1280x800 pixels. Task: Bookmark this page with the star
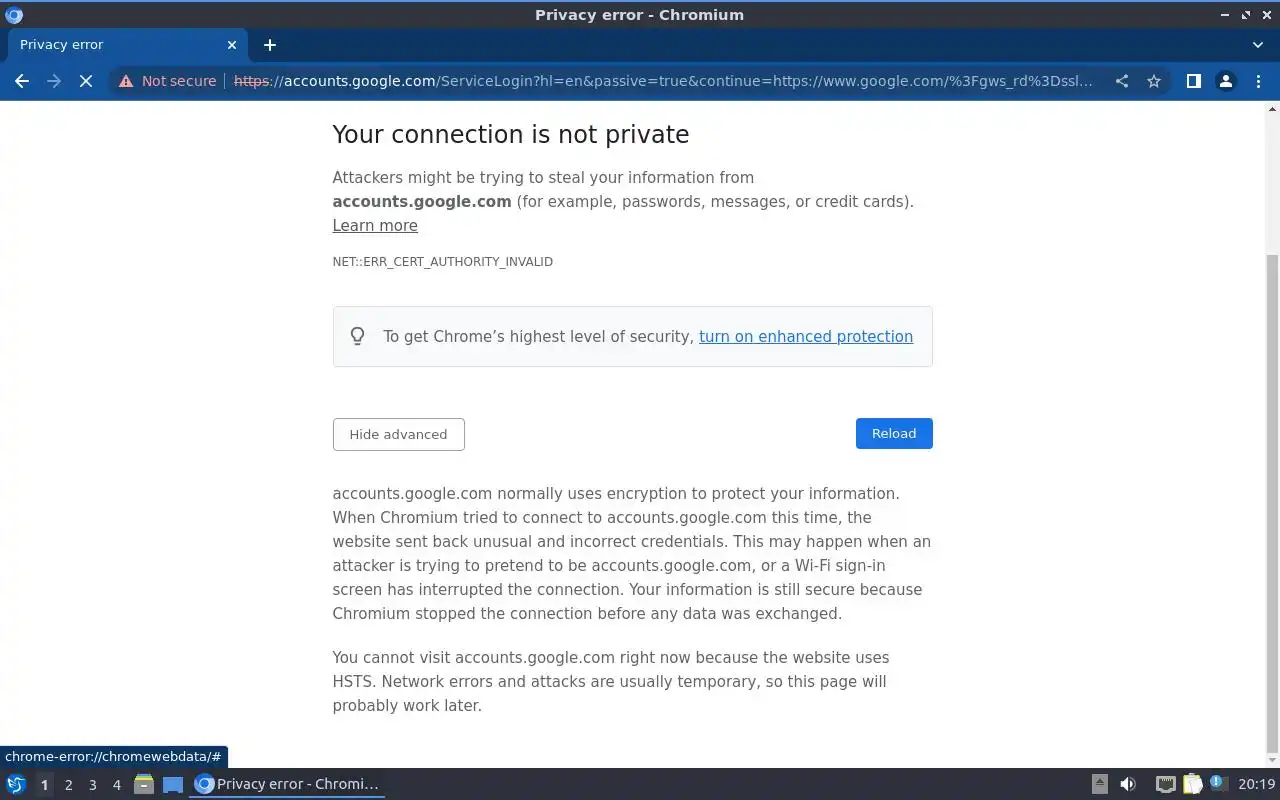point(1154,81)
